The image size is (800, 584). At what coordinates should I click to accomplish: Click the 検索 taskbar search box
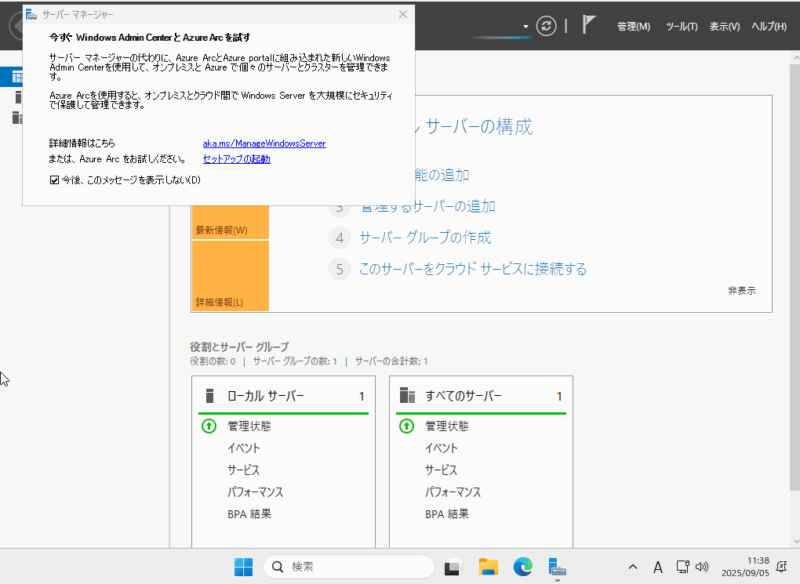click(348, 567)
